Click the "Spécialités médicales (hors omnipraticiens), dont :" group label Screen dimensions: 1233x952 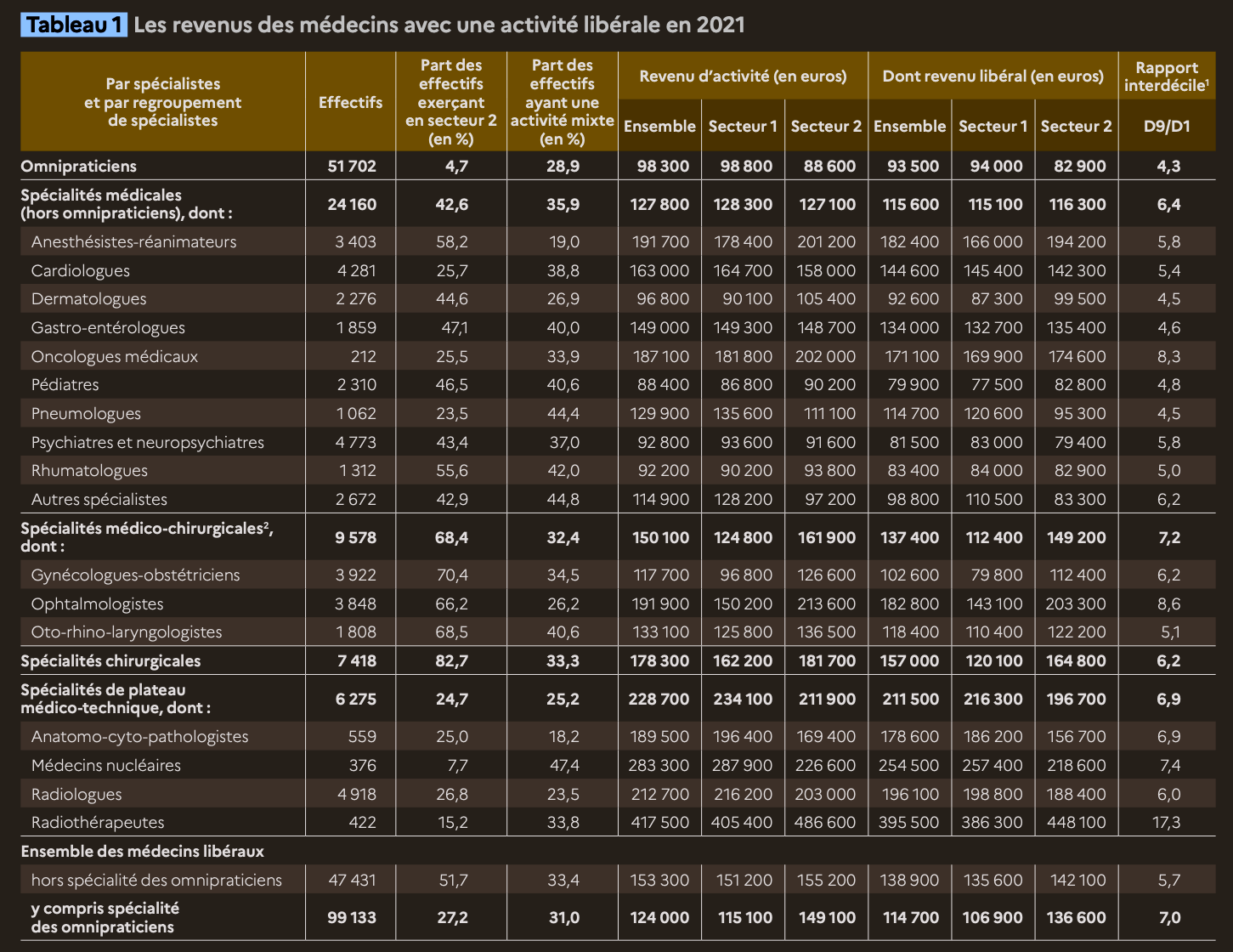point(127,204)
